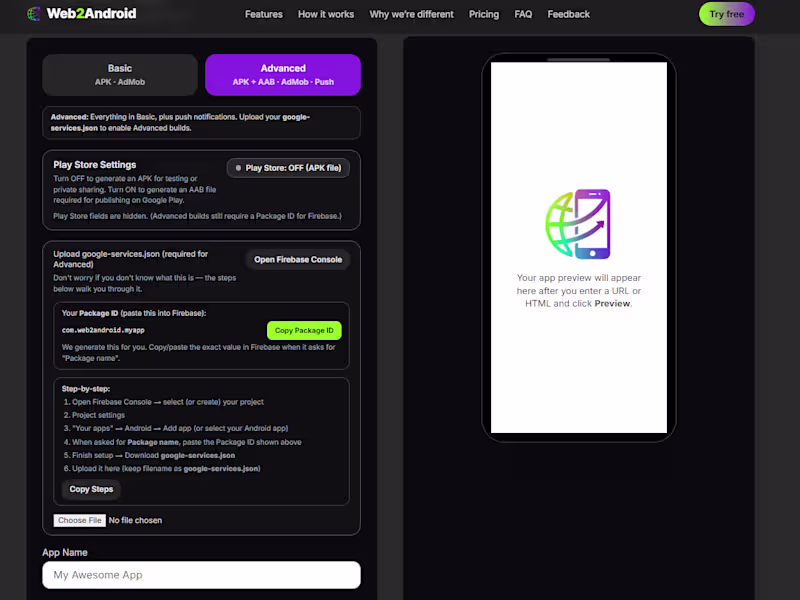The height and width of the screenshot is (600, 800).
Task: Click the Try free button
Action: click(x=726, y=14)
